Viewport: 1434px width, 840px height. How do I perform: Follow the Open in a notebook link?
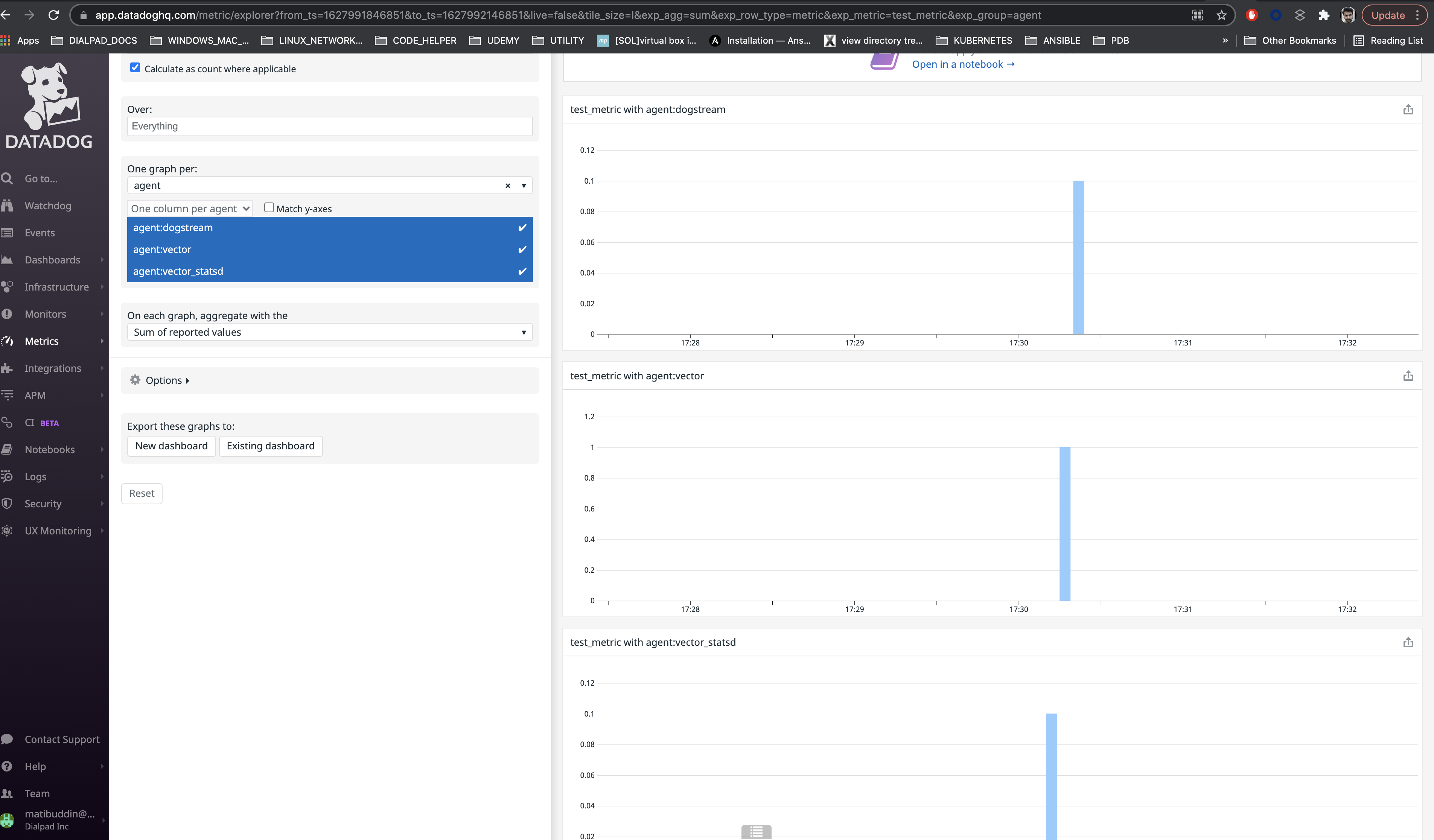click(x=963, y=64)
